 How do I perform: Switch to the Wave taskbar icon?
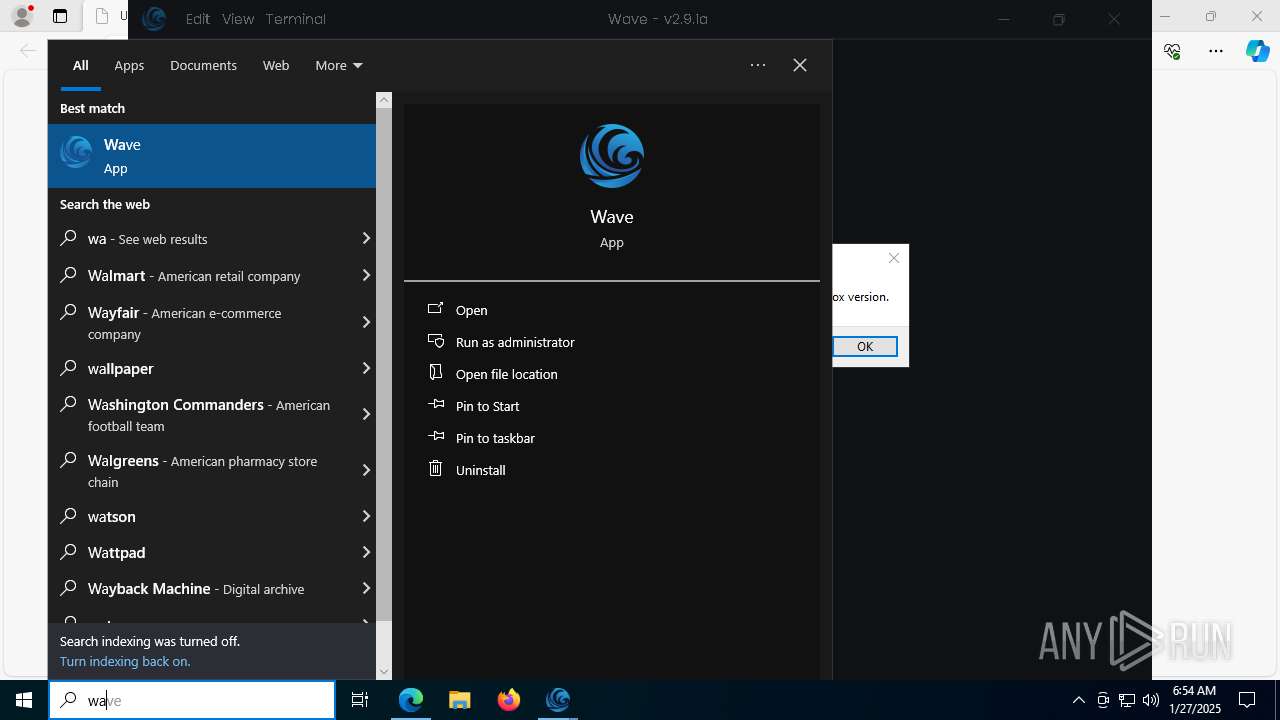[558, 700]
